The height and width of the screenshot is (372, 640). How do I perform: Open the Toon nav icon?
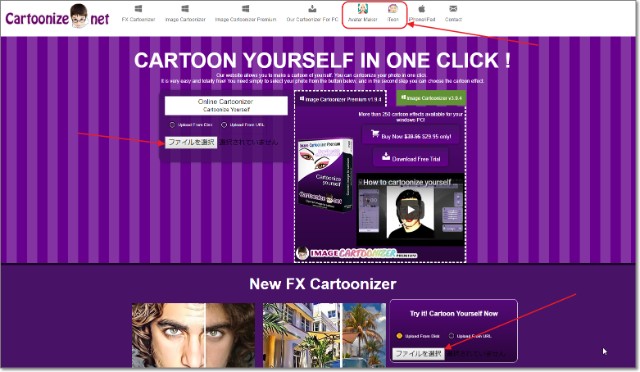point(393,8)
